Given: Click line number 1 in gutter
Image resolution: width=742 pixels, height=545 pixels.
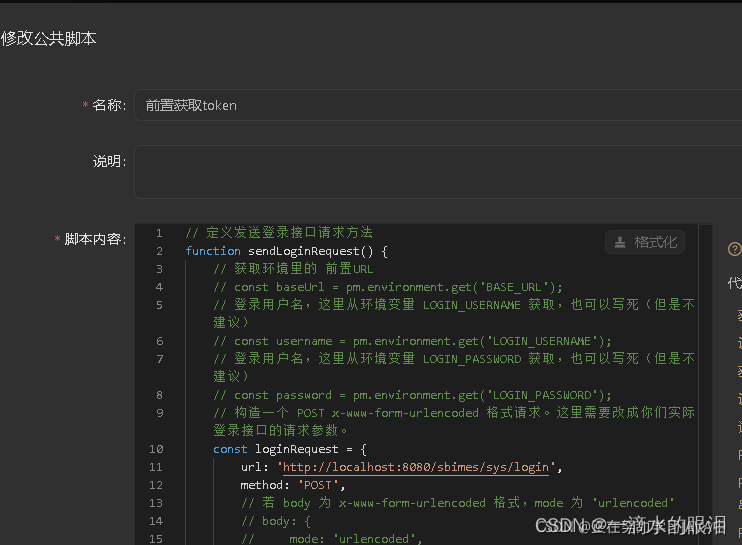Looking at the screenshot, I should (x=159, y=233).
